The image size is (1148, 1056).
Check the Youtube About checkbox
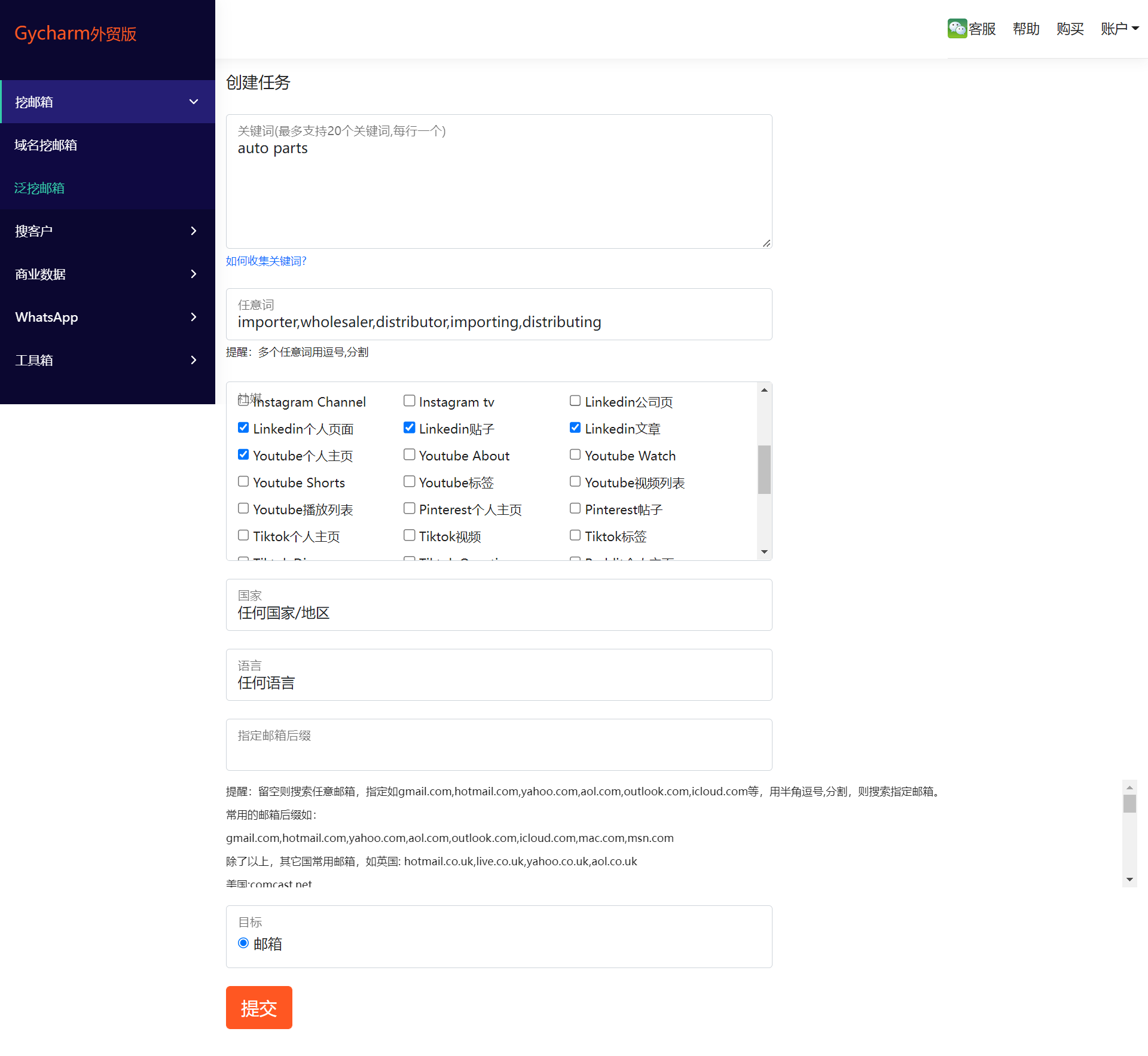[410, 454]
